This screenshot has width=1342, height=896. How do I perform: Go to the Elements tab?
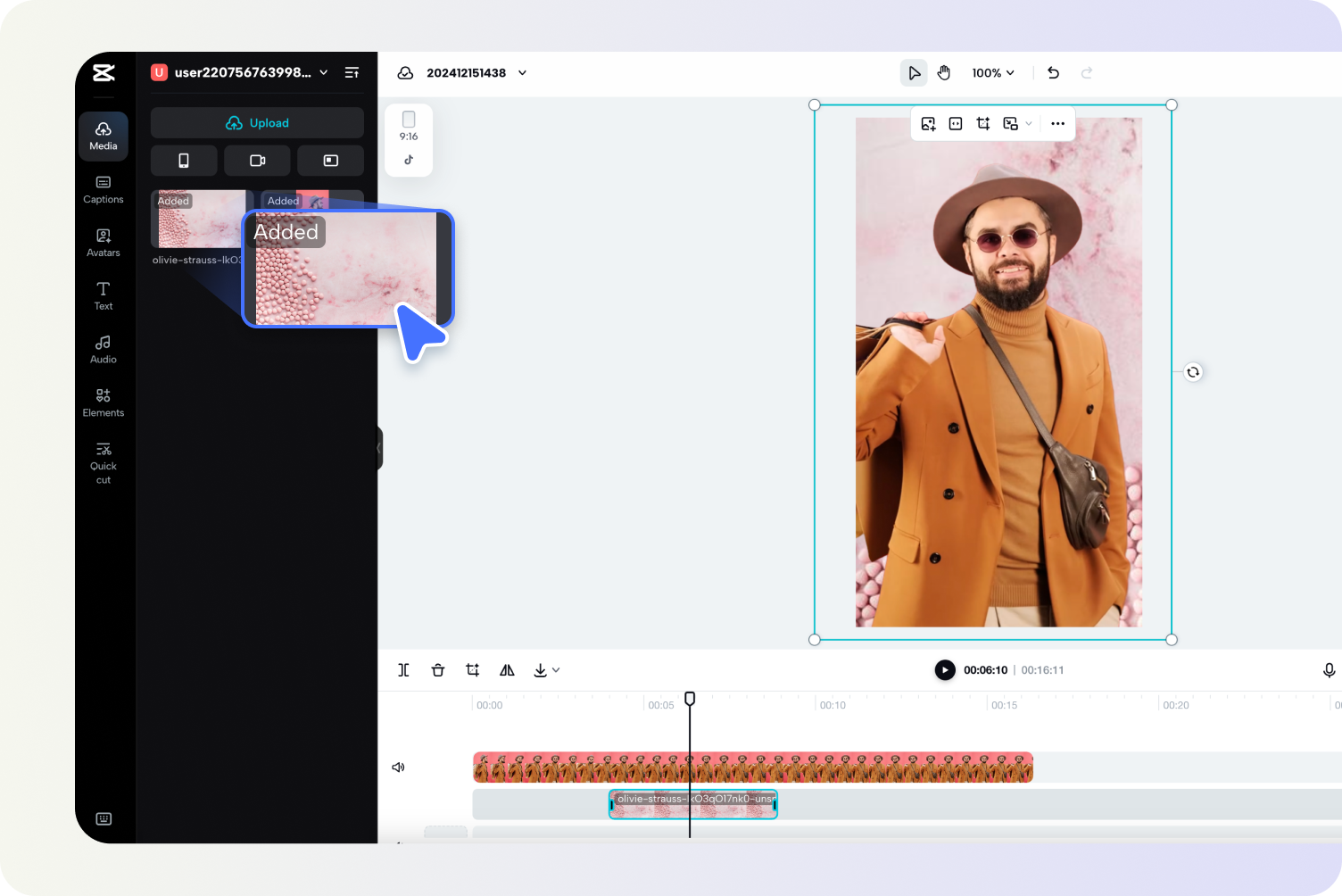(104, 403)
